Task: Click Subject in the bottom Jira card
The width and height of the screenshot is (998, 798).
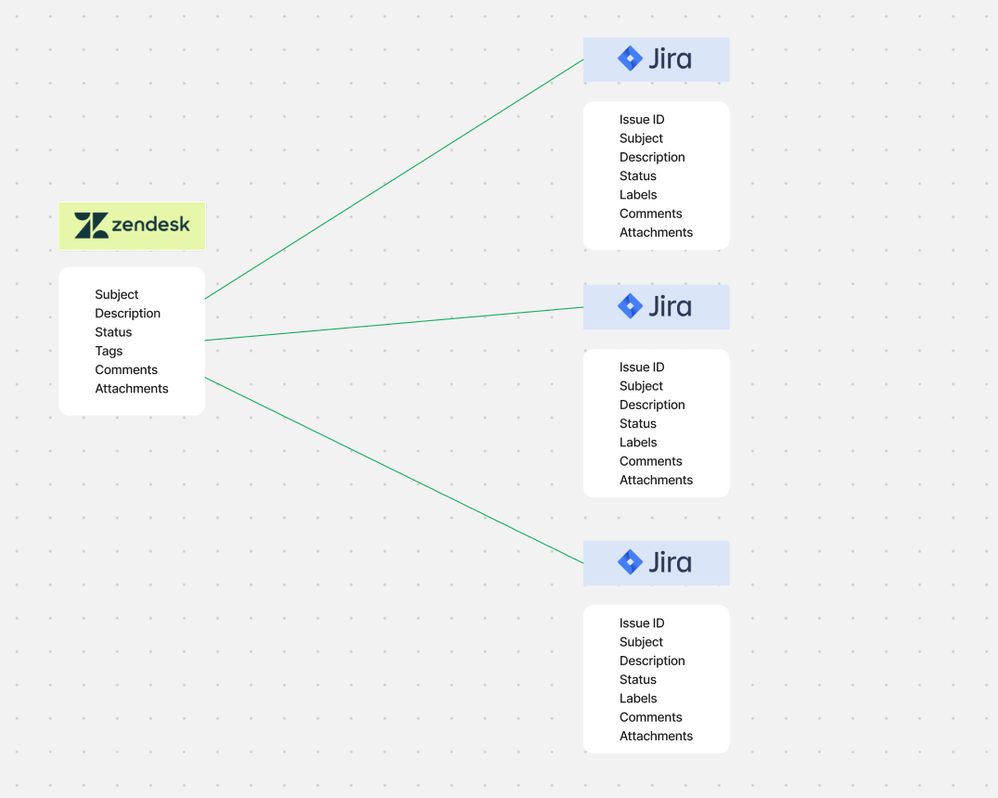Action: click(641, 642)
